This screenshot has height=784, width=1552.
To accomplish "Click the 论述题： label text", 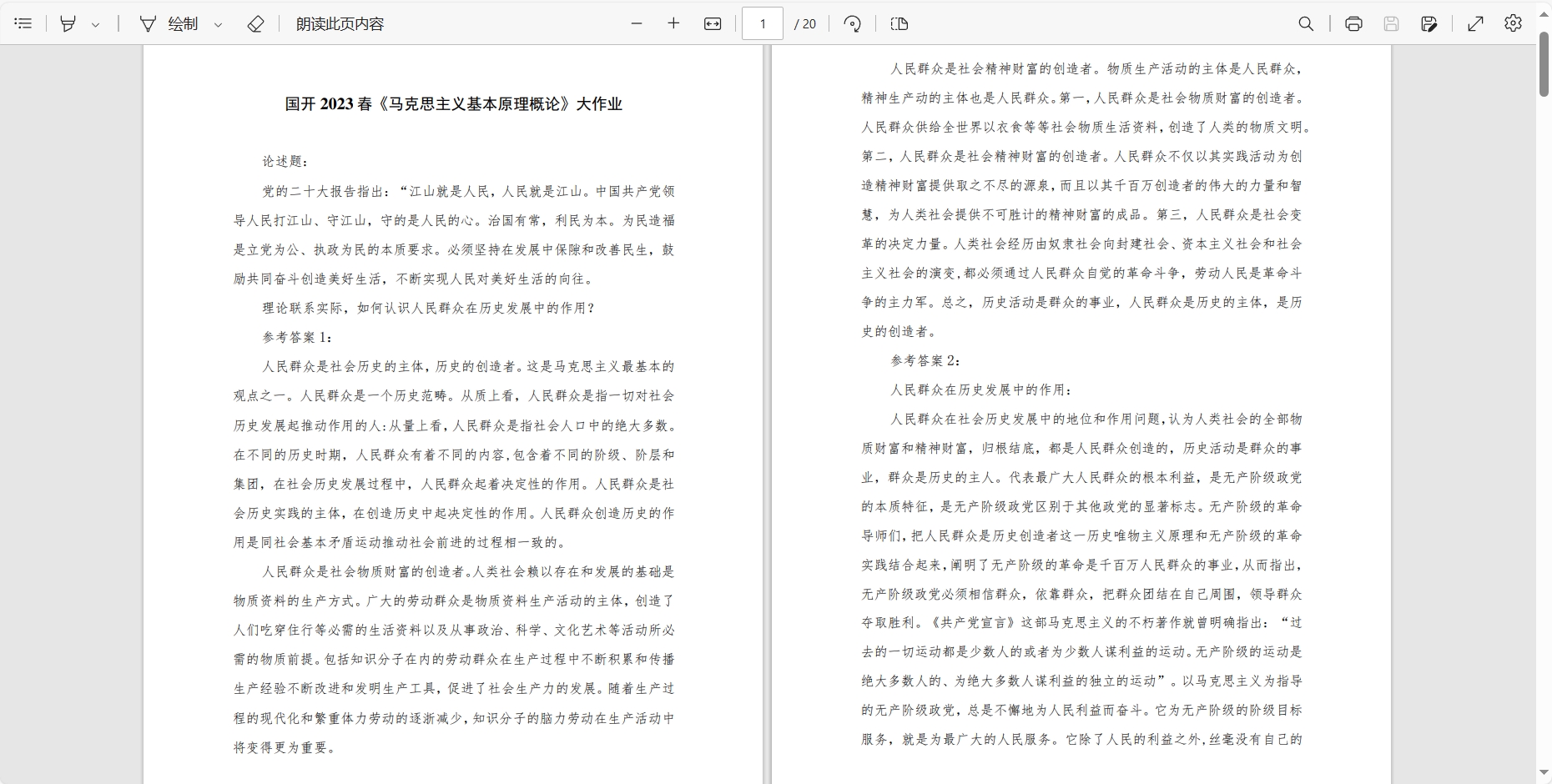I will tap(285, 161).
